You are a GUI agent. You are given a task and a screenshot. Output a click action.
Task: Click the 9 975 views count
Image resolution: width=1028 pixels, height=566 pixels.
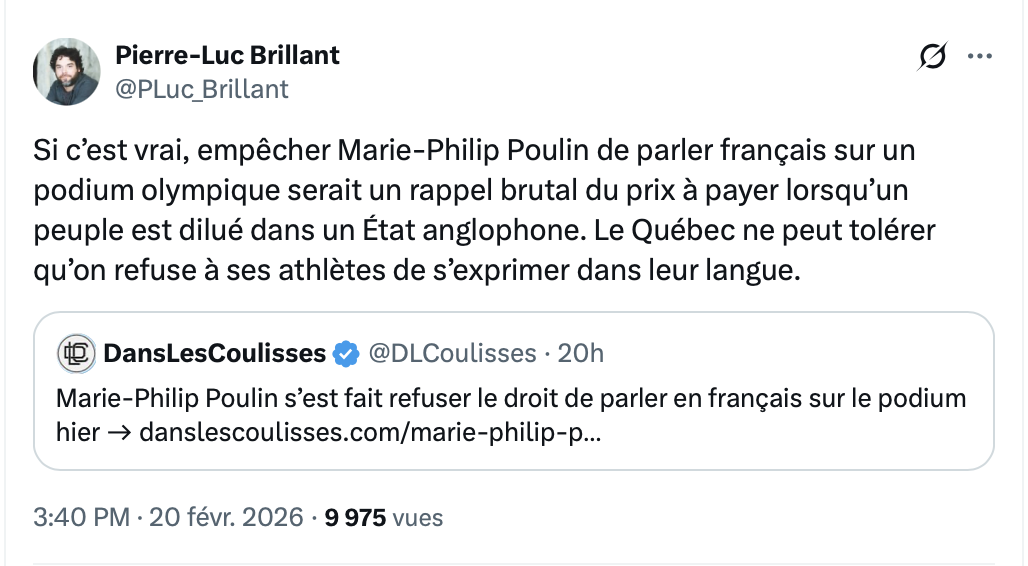354,517
